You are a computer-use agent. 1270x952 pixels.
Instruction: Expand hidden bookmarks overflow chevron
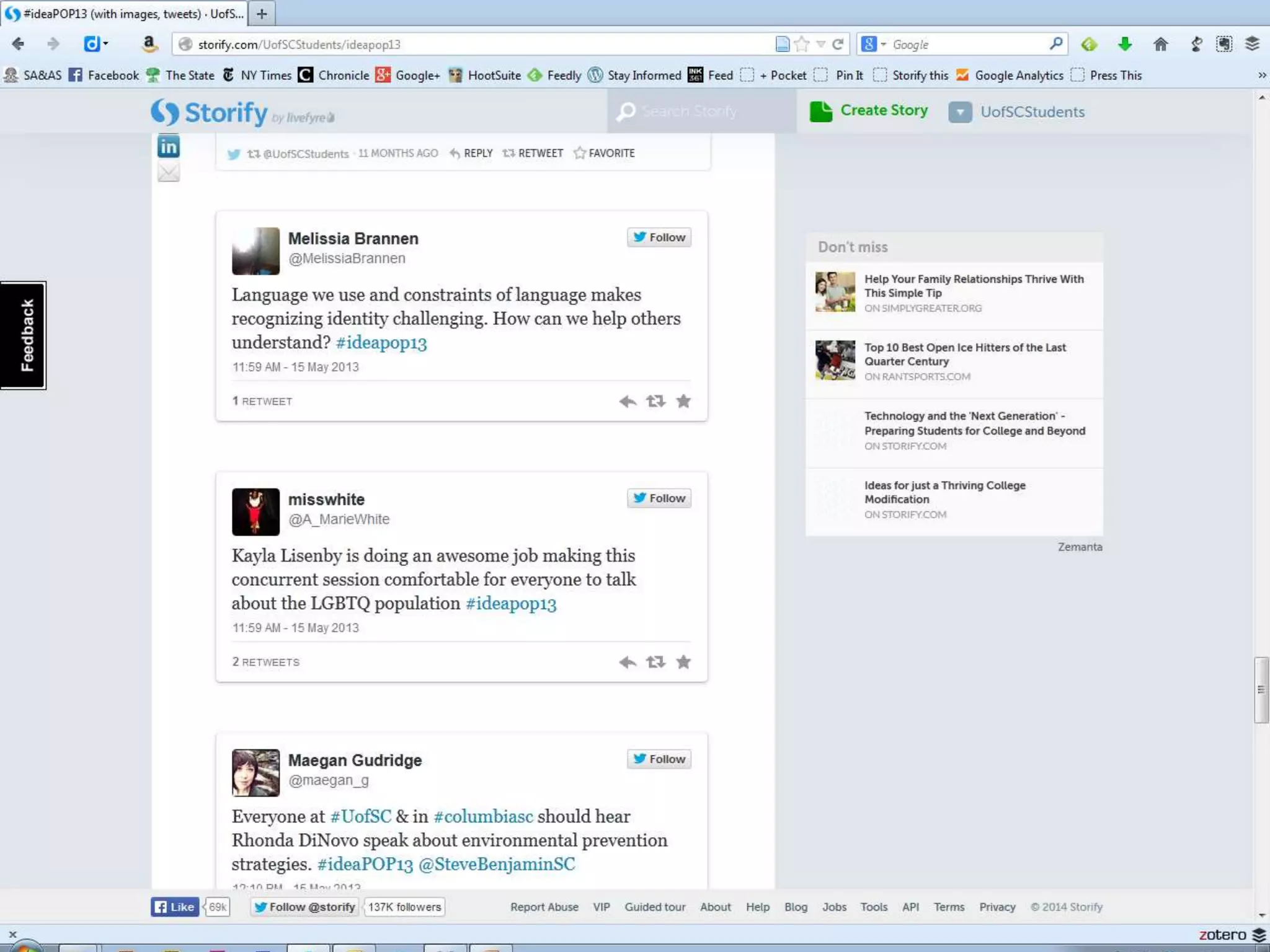click(1262, 75)
